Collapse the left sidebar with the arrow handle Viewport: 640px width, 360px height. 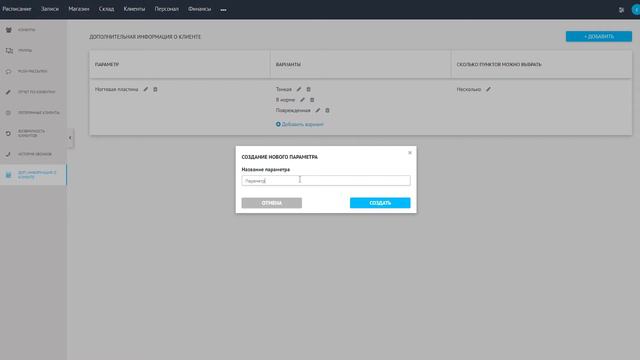[x=70, y=138]
